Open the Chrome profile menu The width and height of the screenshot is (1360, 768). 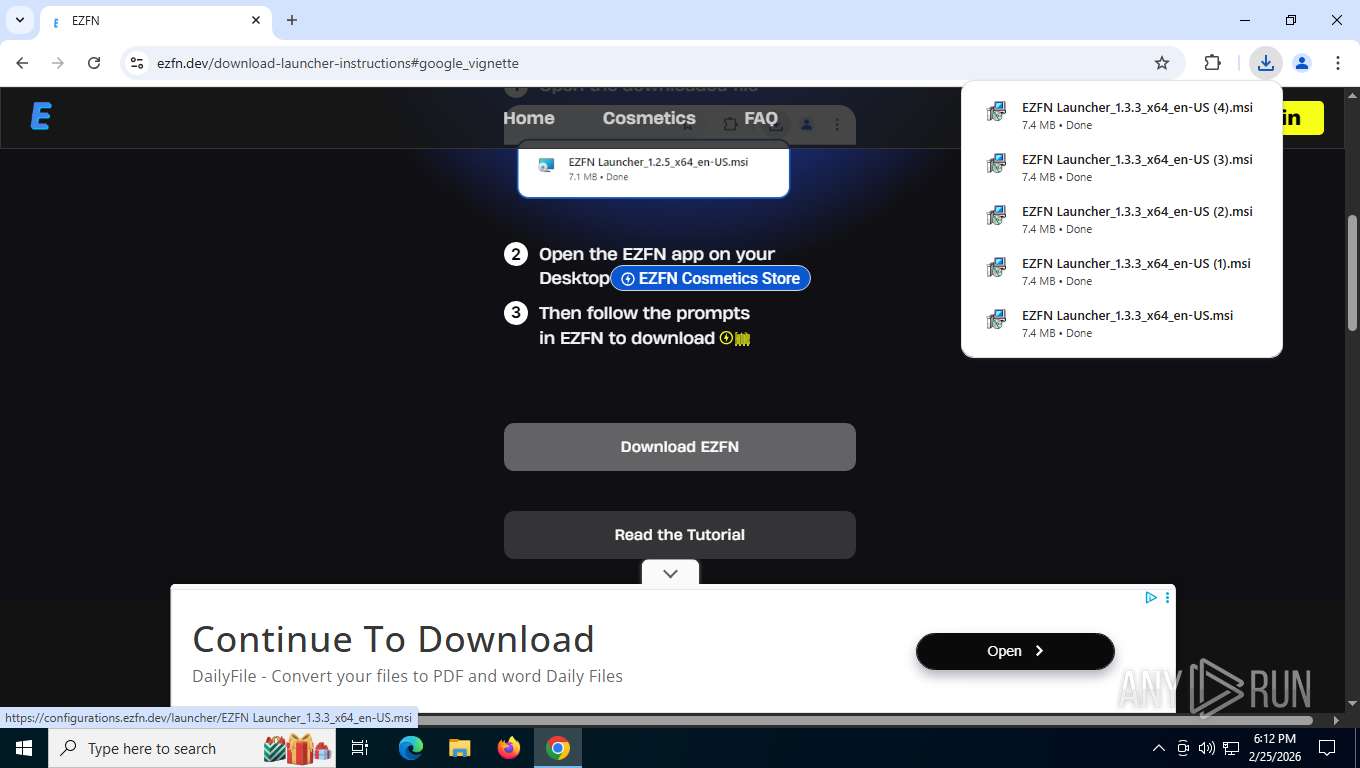pos(1302,63)
